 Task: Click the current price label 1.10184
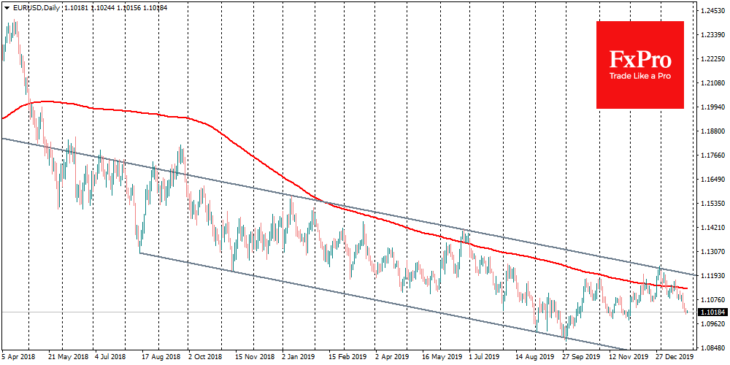click(x=711, y=312)
